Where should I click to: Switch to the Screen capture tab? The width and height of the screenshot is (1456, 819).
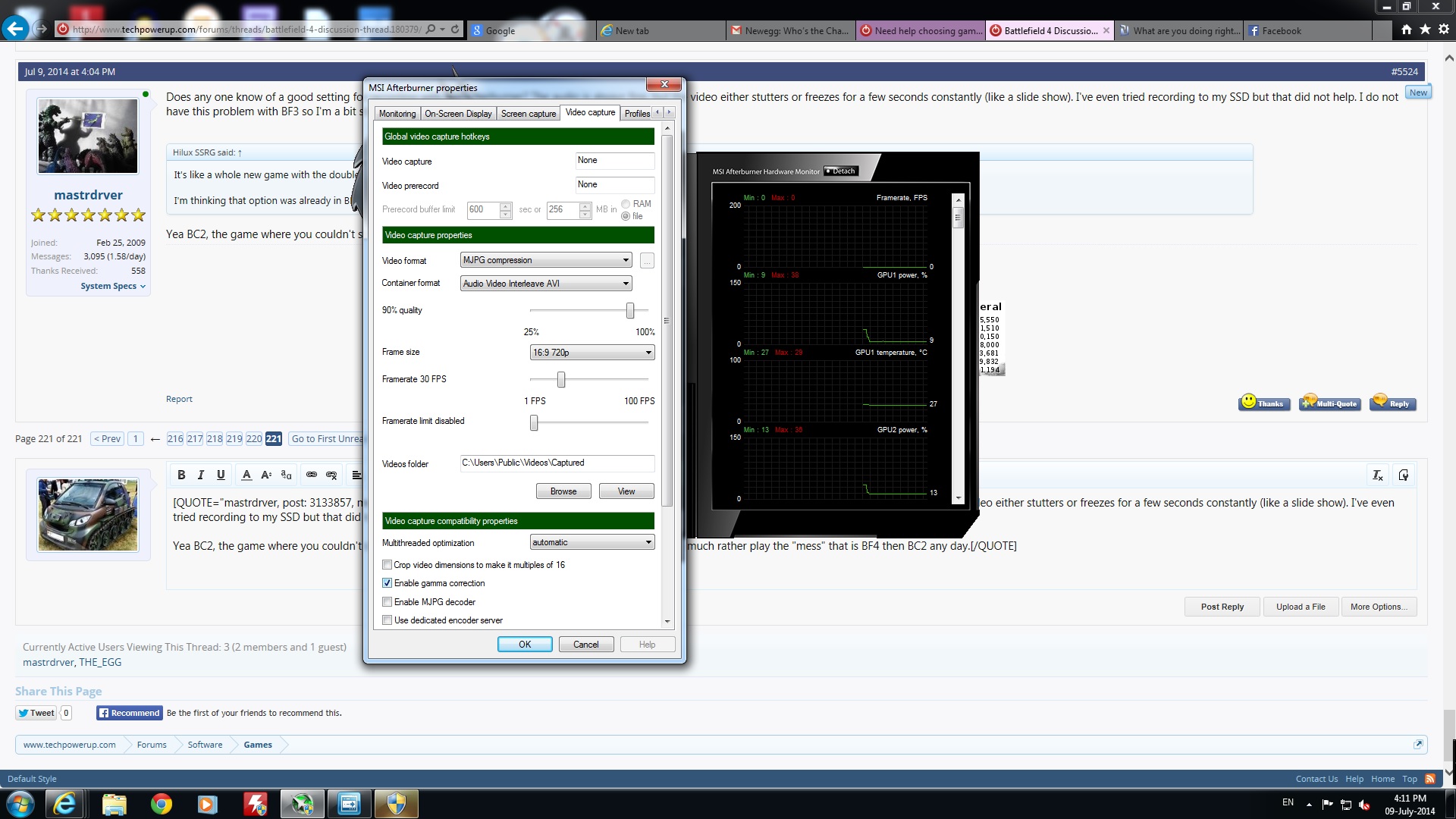[529, 114]
